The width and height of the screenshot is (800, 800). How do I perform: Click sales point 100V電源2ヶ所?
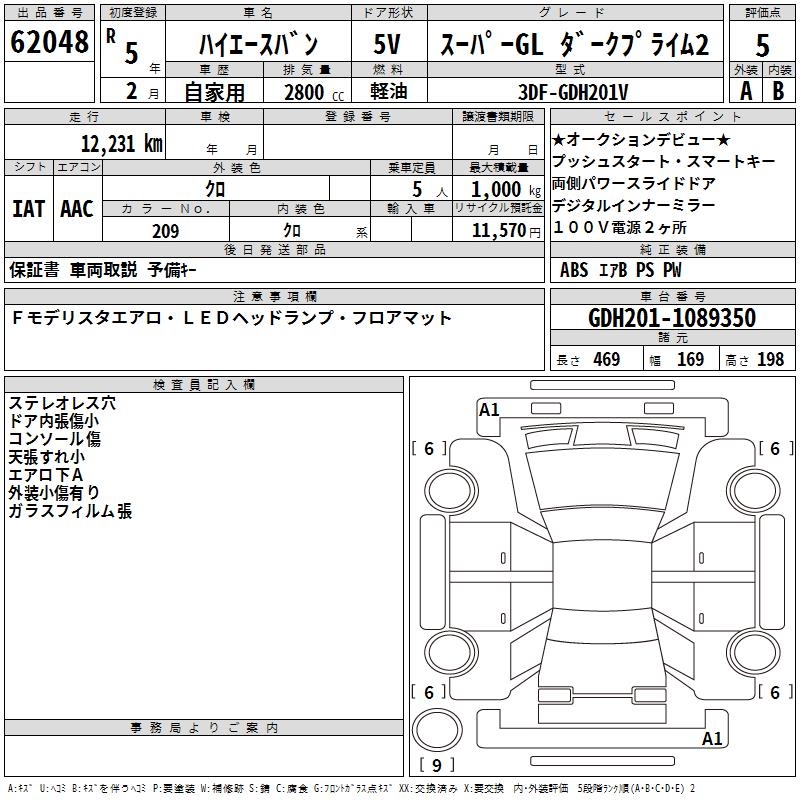tap(619, 227)
